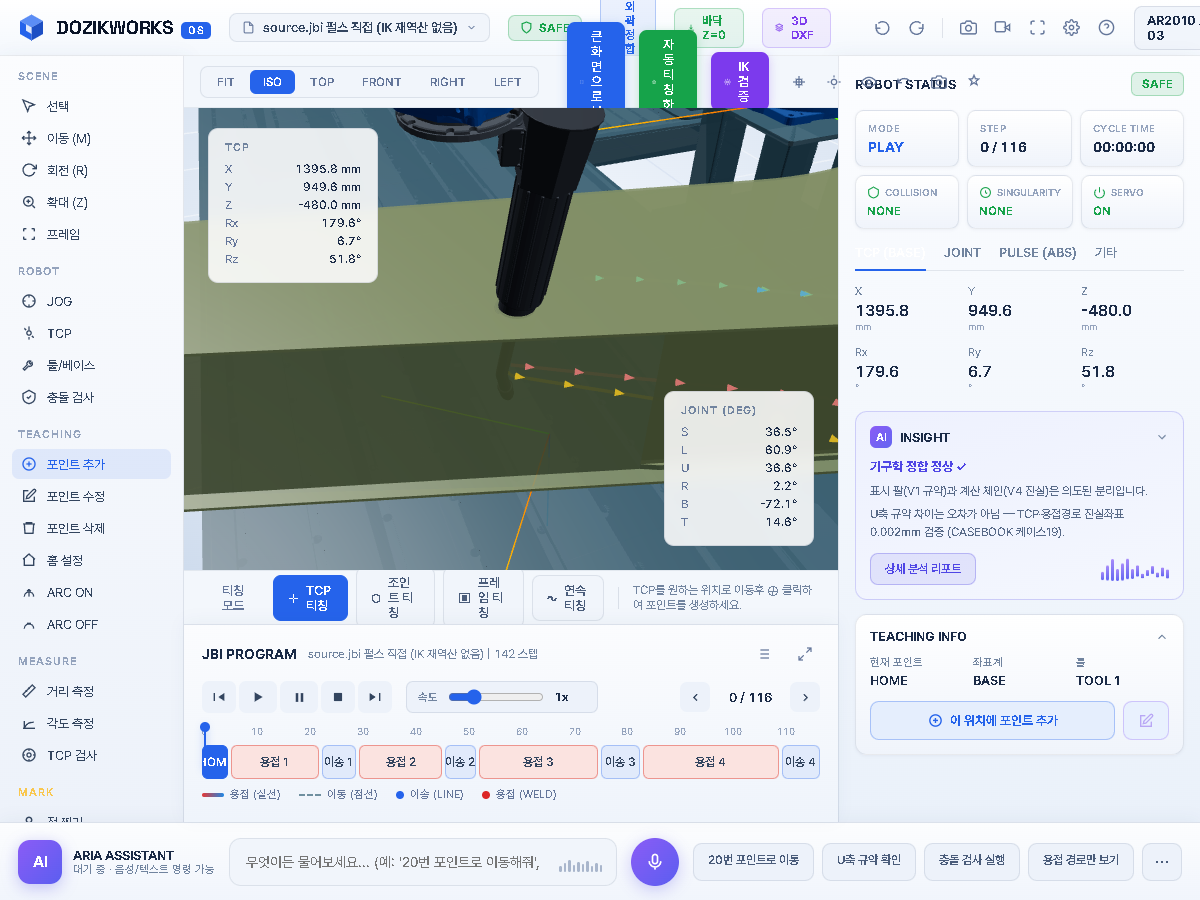Open TCP 검사 tool

pos(91,755)
